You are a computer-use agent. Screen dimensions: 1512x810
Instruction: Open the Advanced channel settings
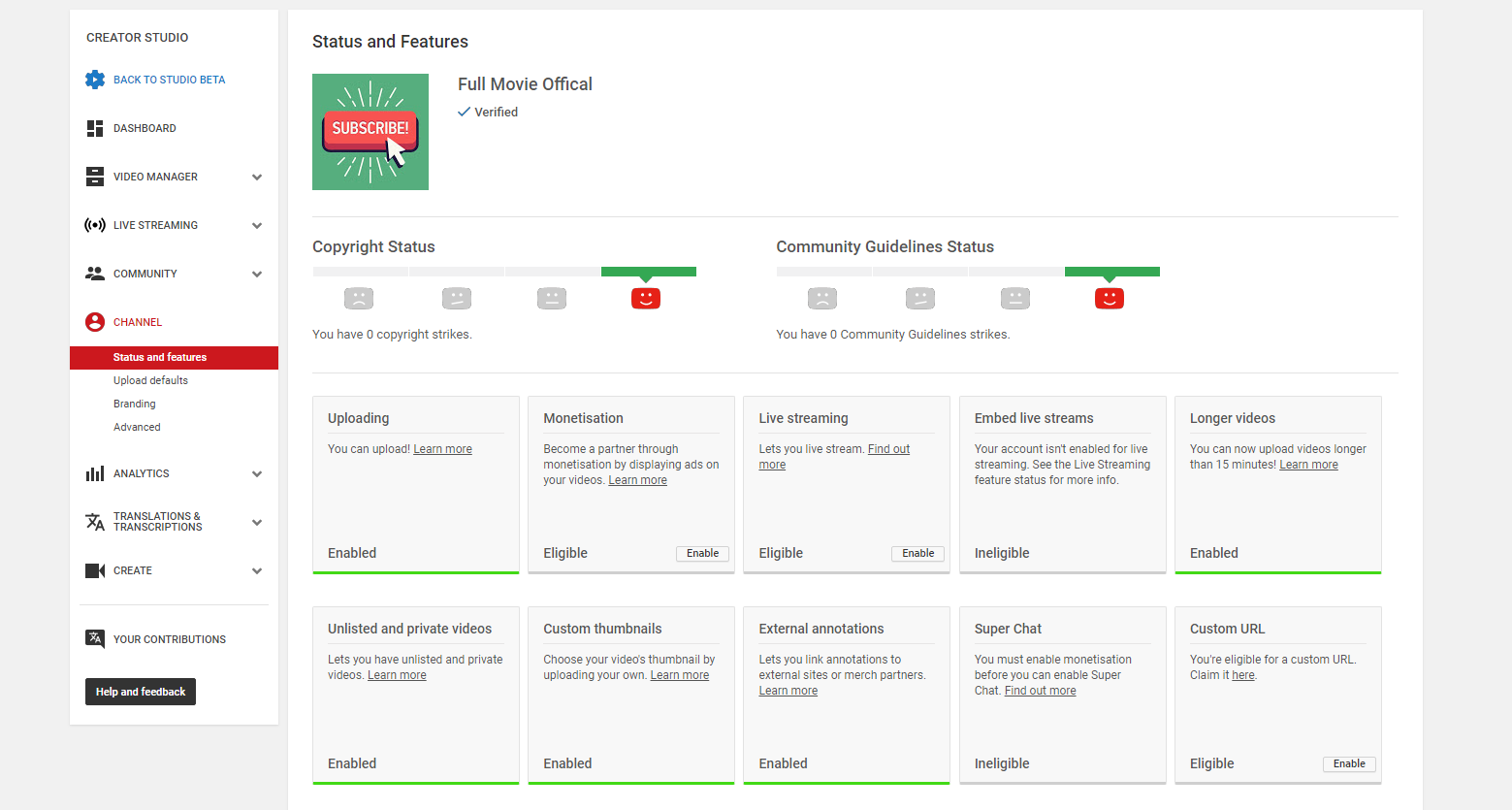point(137,427)
